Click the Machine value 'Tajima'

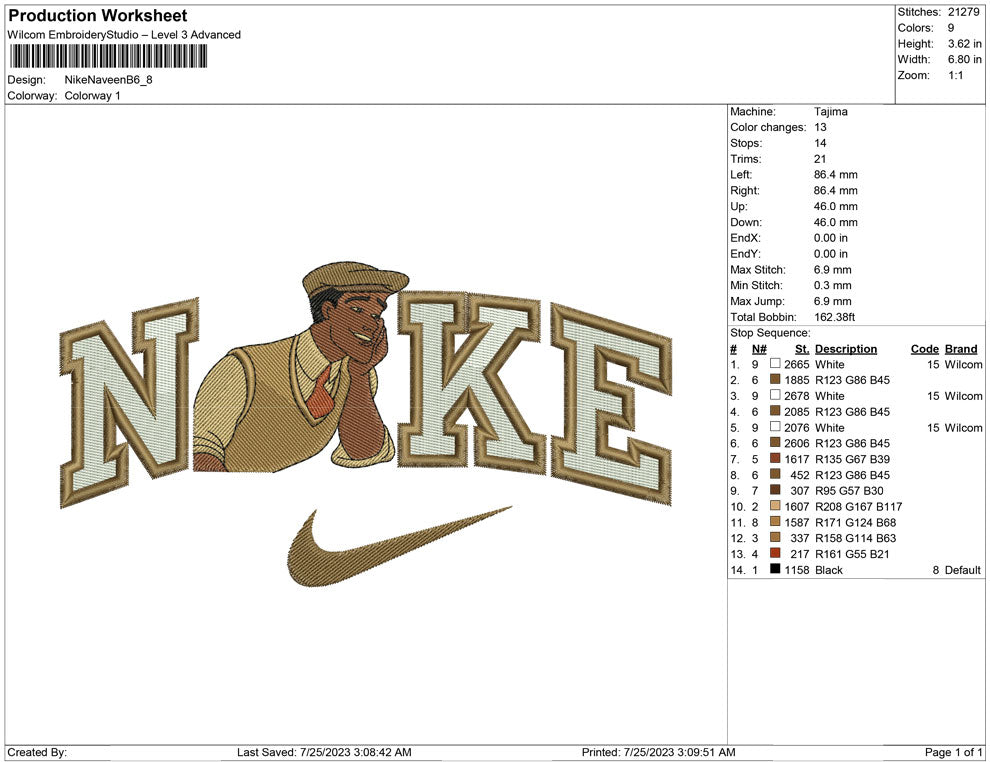(831, 111)
